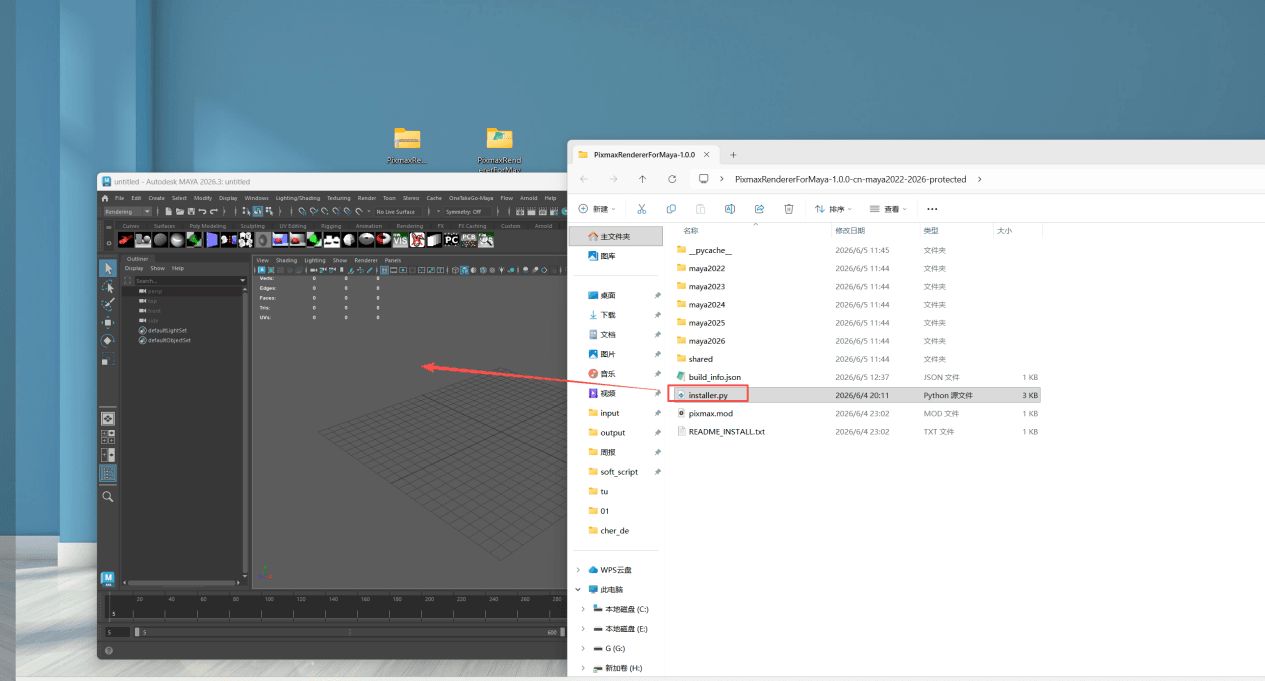Open a scene file in Maya
This screenshot has height=681, width=1265.
(x=180, y=211)
